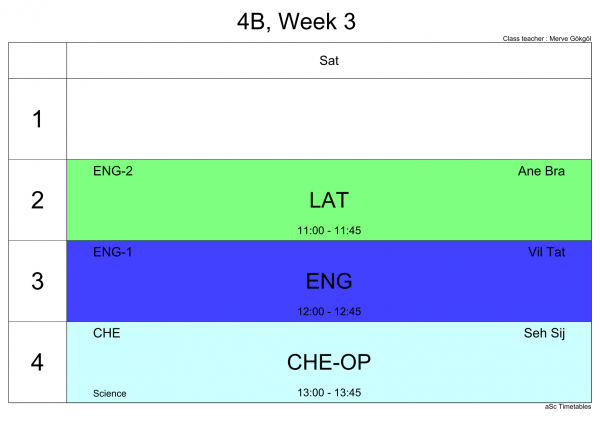Click the Class teacher Merve Gökgöl text

(x=547, y=39)
